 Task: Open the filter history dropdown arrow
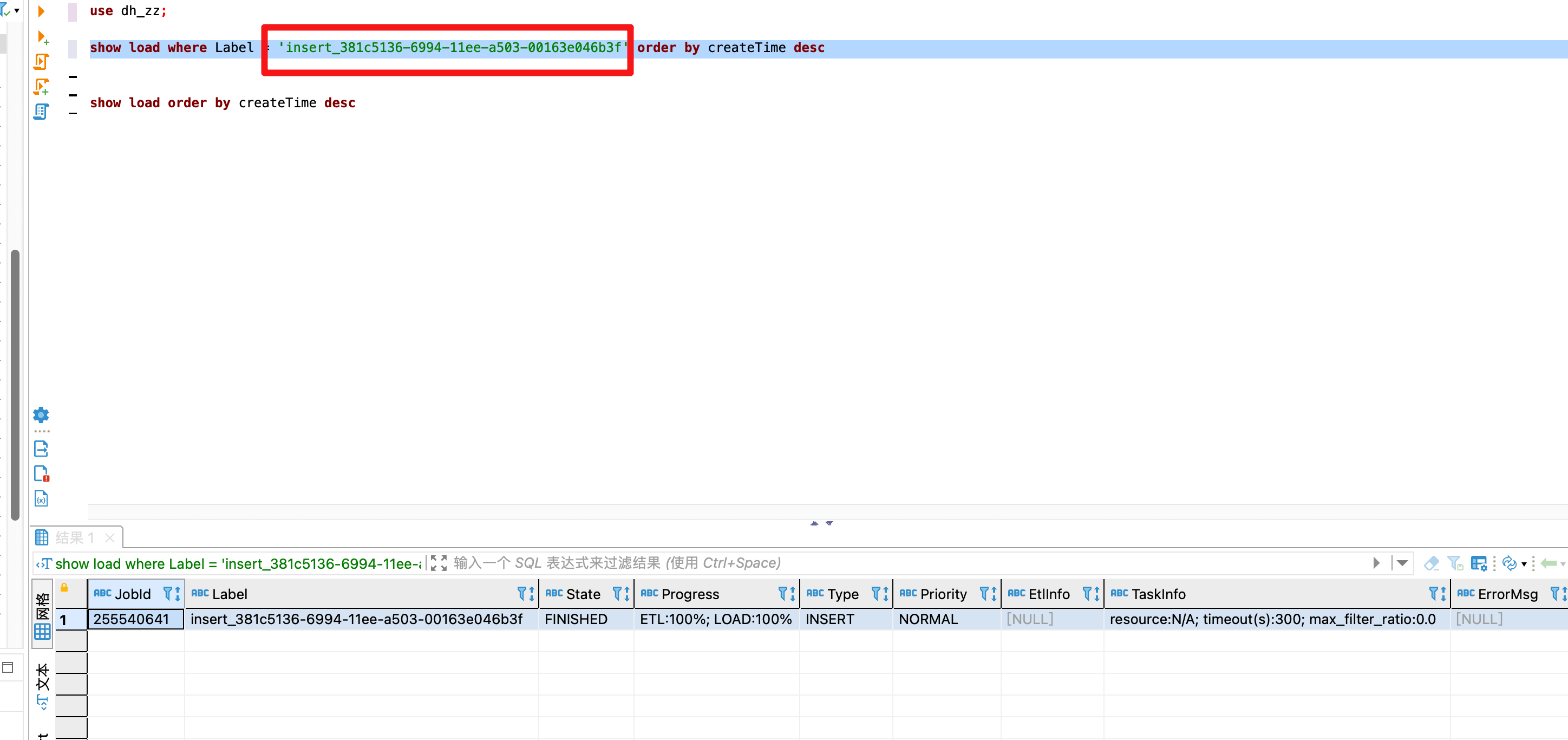pos(1402,563)
